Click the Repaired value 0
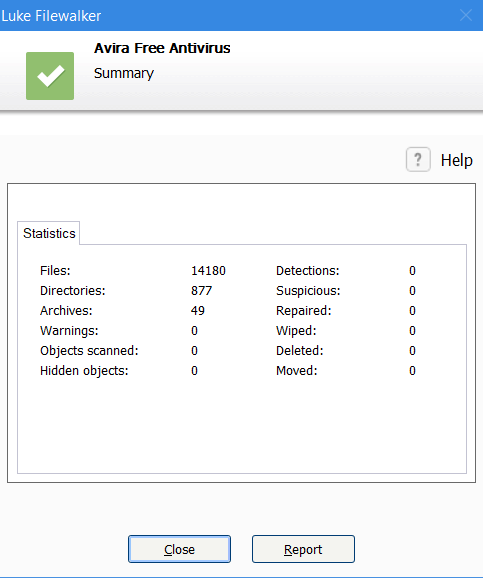The width and height of the screenshot is (483, 578). click(x=412, y=311)
